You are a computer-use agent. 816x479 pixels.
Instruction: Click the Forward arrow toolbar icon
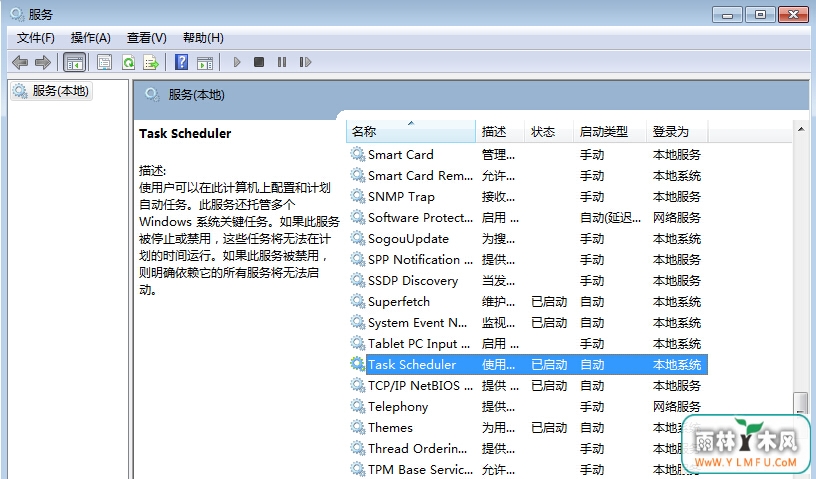(x=43, y=62)
